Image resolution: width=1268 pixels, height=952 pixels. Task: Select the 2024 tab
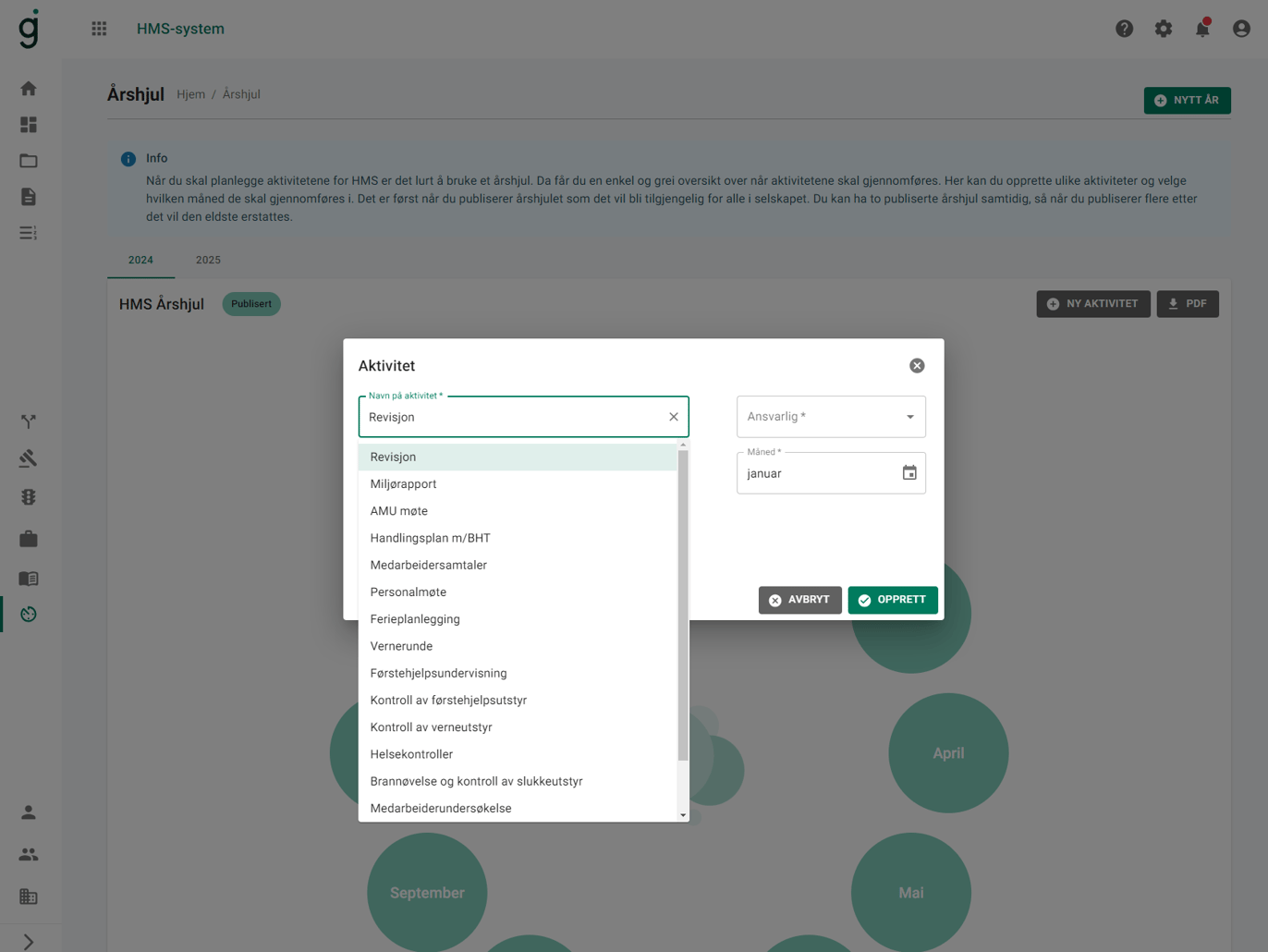[140, 261]
